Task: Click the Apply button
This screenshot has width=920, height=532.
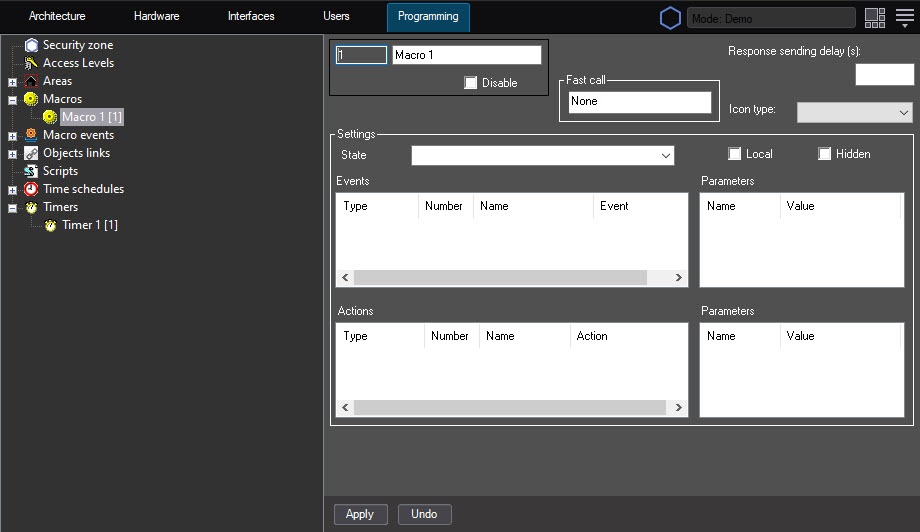Action: click(x=360, y=514)
